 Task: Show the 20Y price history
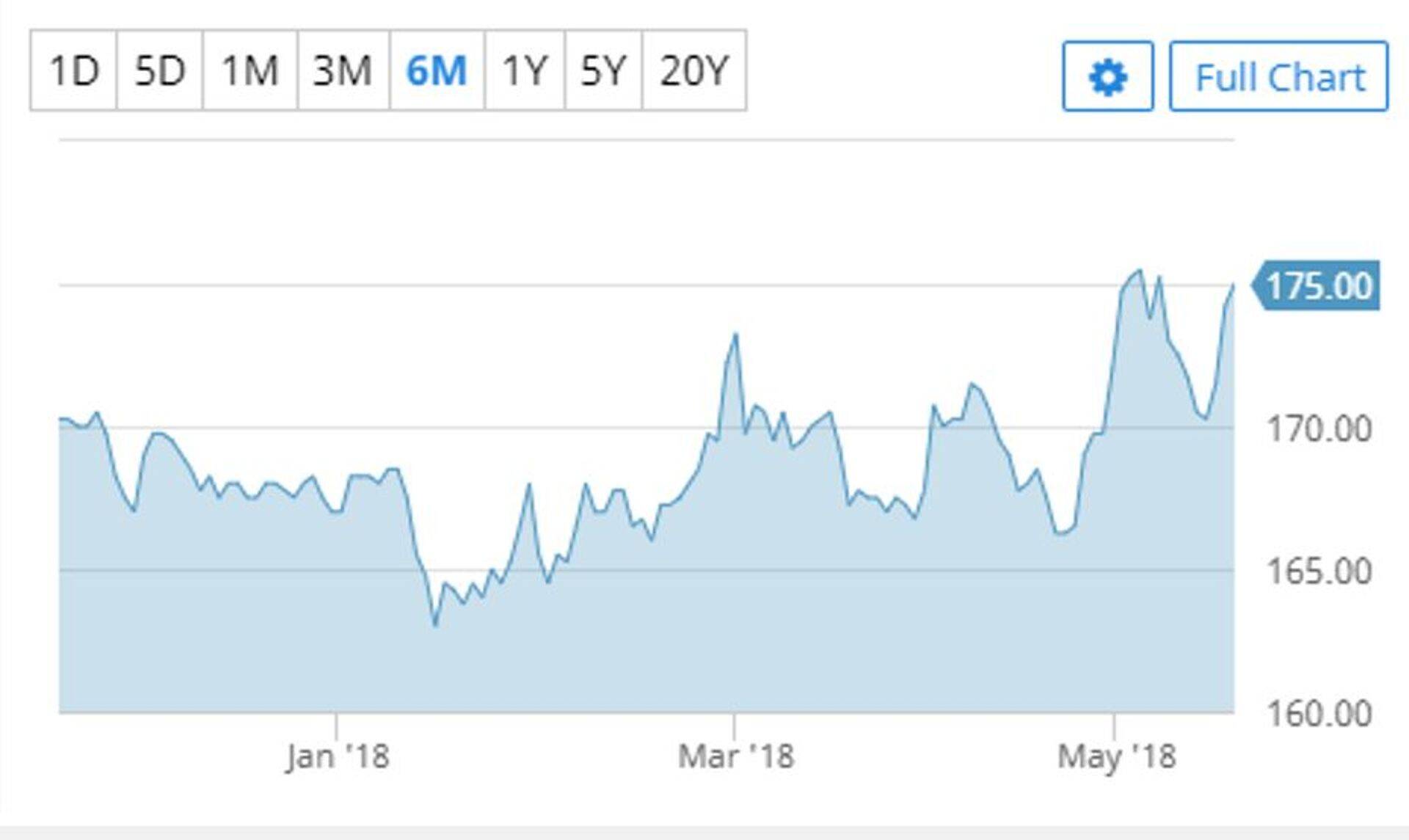point(693,71)
